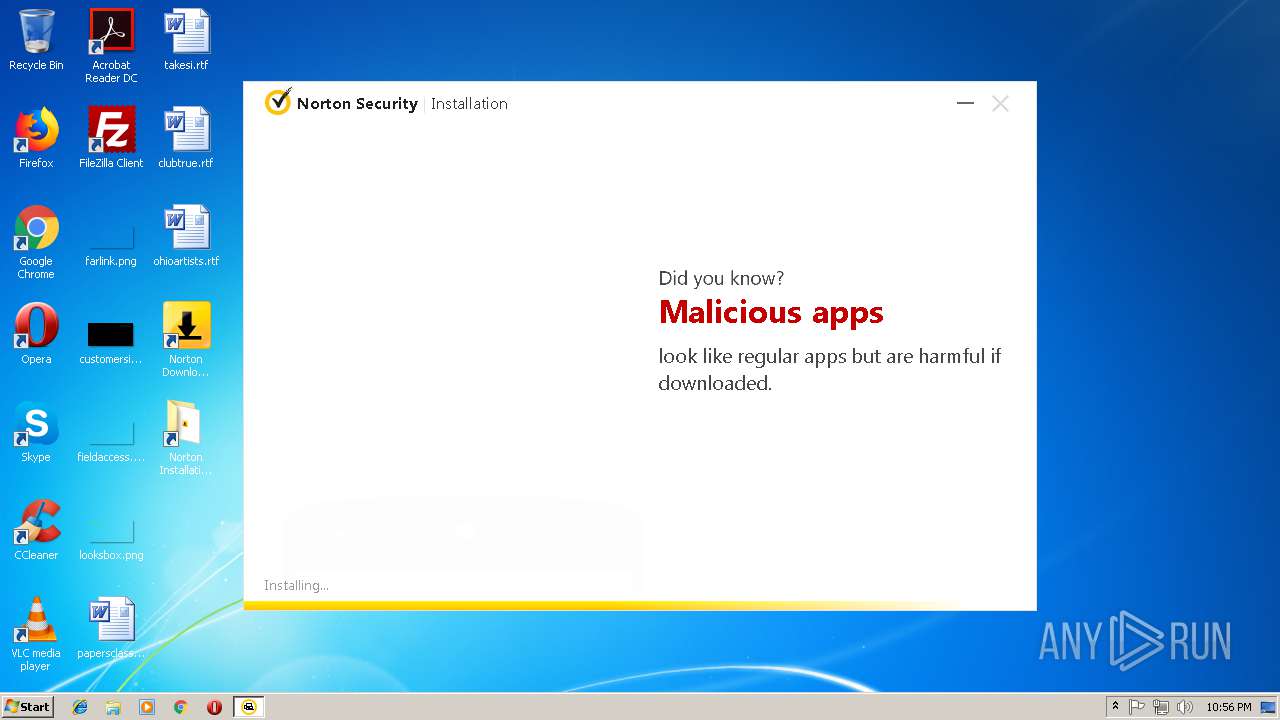Close the Norton Installation window

(1000, 103)
